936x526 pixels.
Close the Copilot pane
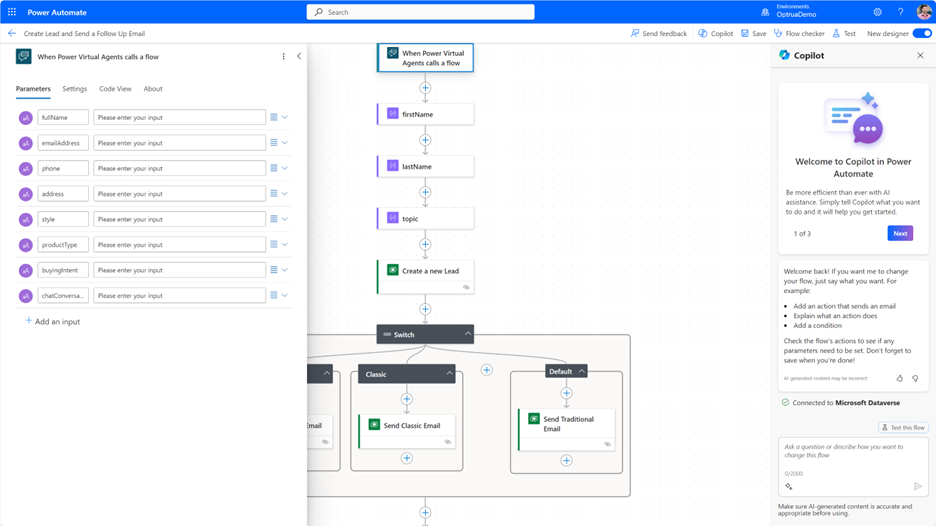pos(920,55)
